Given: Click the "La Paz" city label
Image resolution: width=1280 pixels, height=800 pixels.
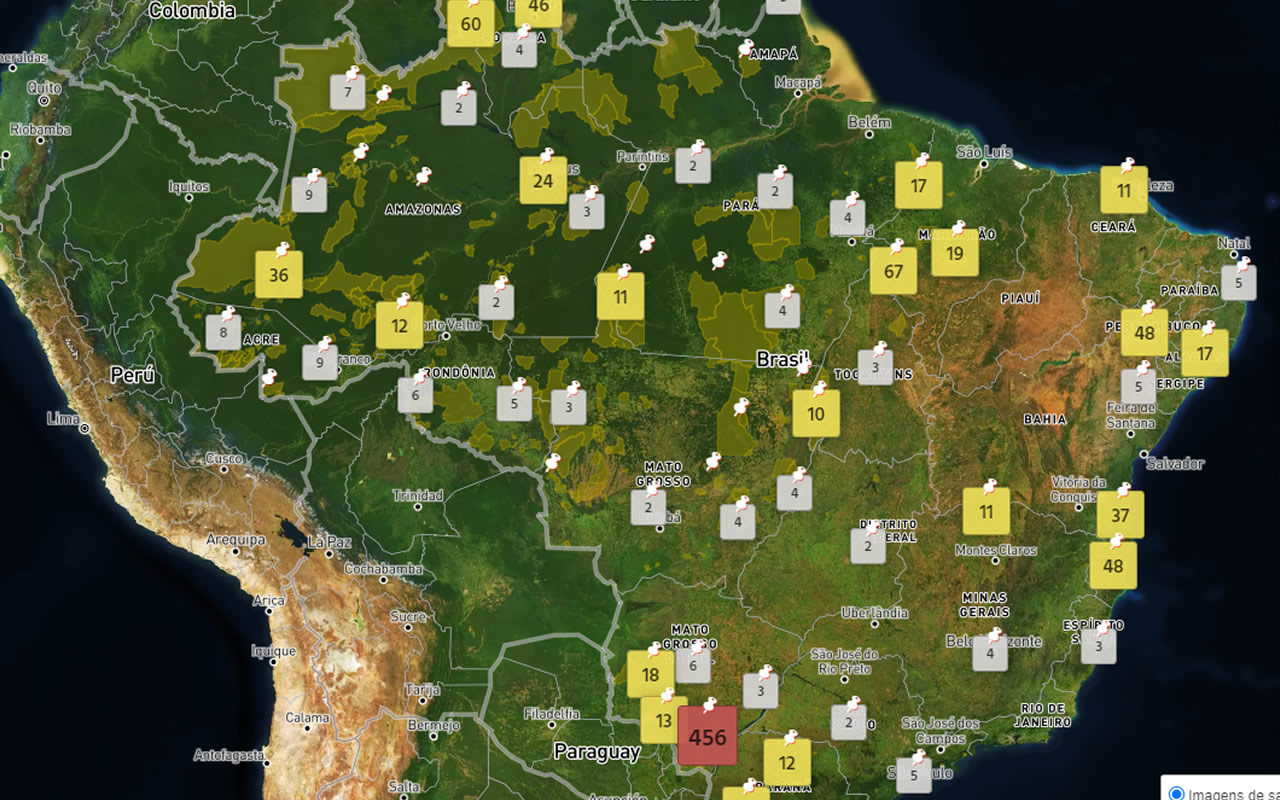Looking at the screenshot, I should coord(330,542).
